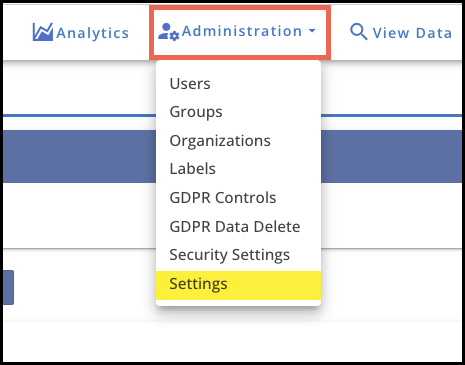Click the View Data magnifier icon
The width and height of the screenshot is (465, 365).
[359, 32]
